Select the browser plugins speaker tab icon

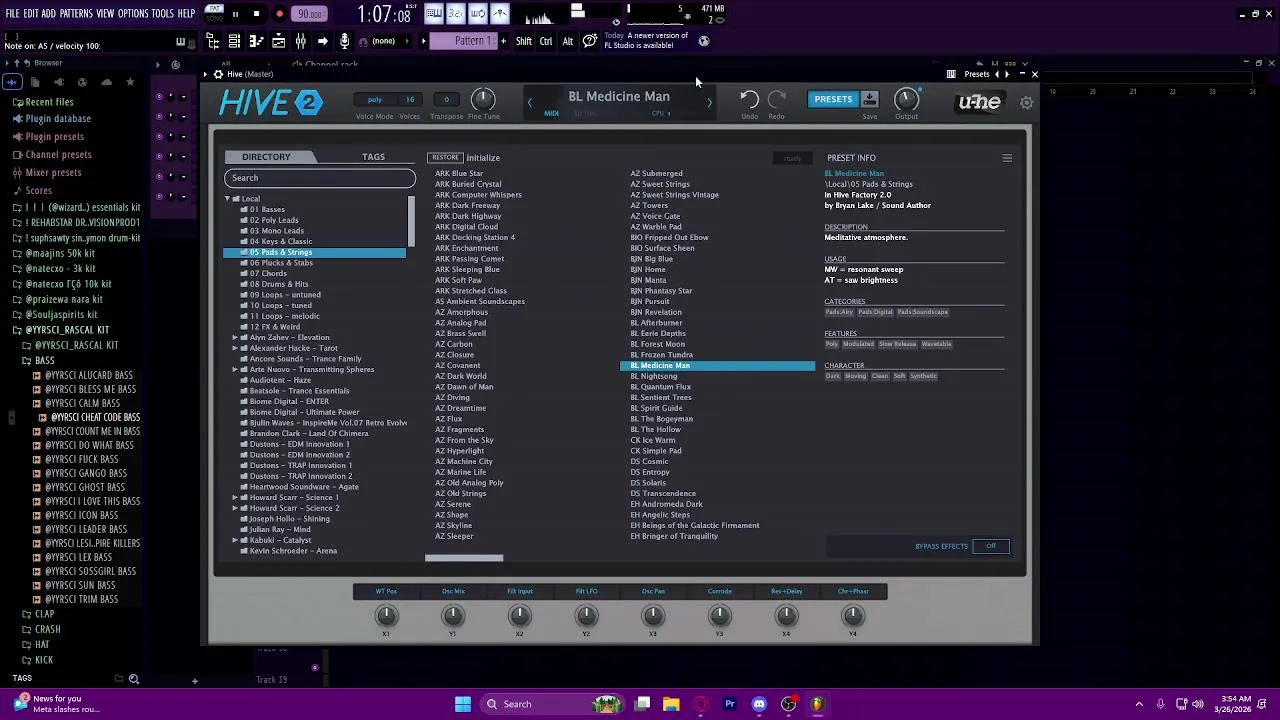tap(59, 82)
